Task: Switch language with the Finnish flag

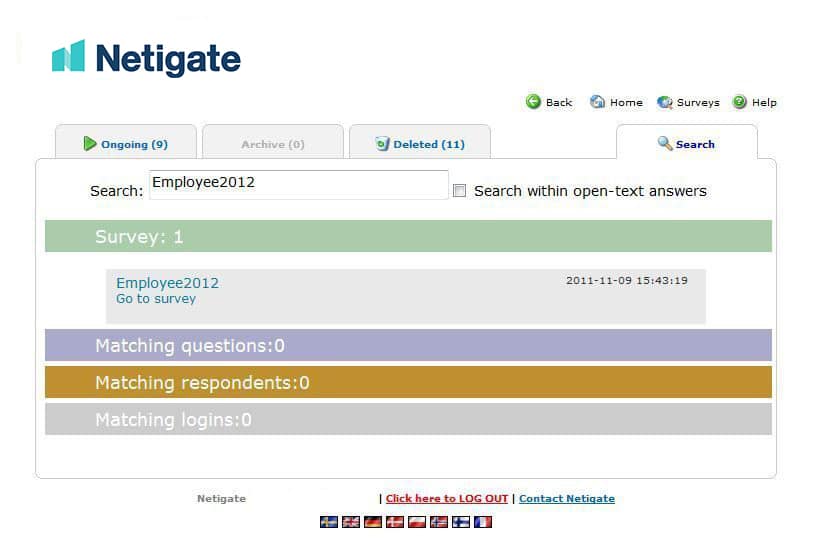Action: [461, 522]
